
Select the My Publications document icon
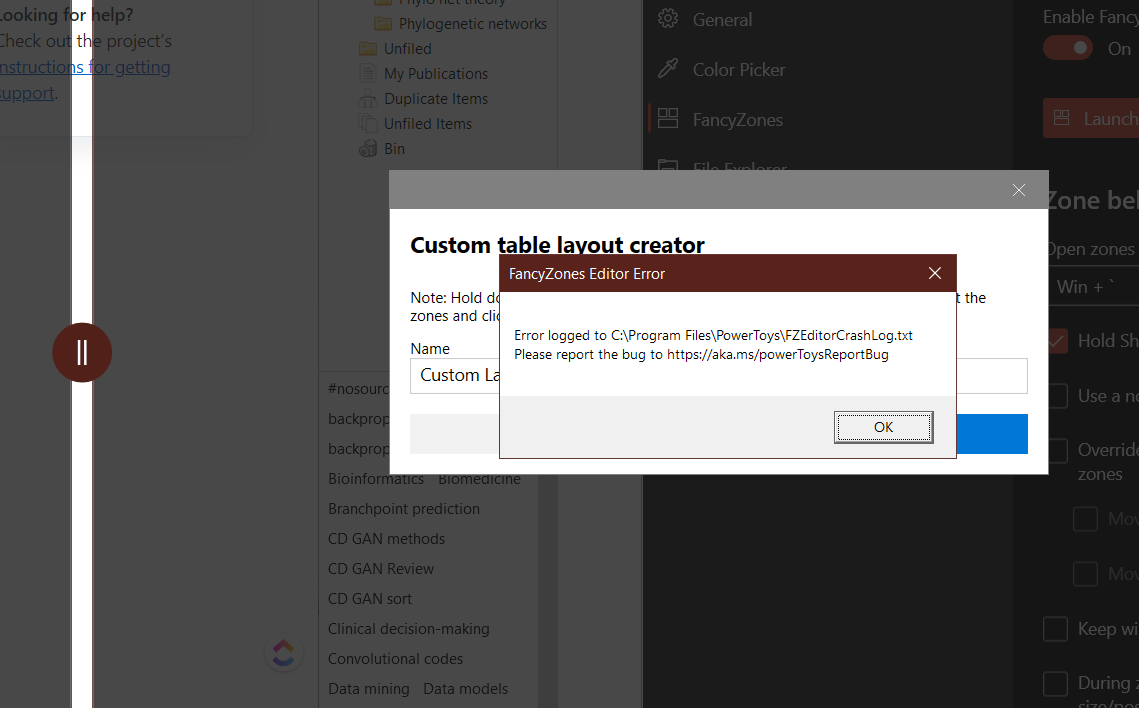tap(368, 73)
